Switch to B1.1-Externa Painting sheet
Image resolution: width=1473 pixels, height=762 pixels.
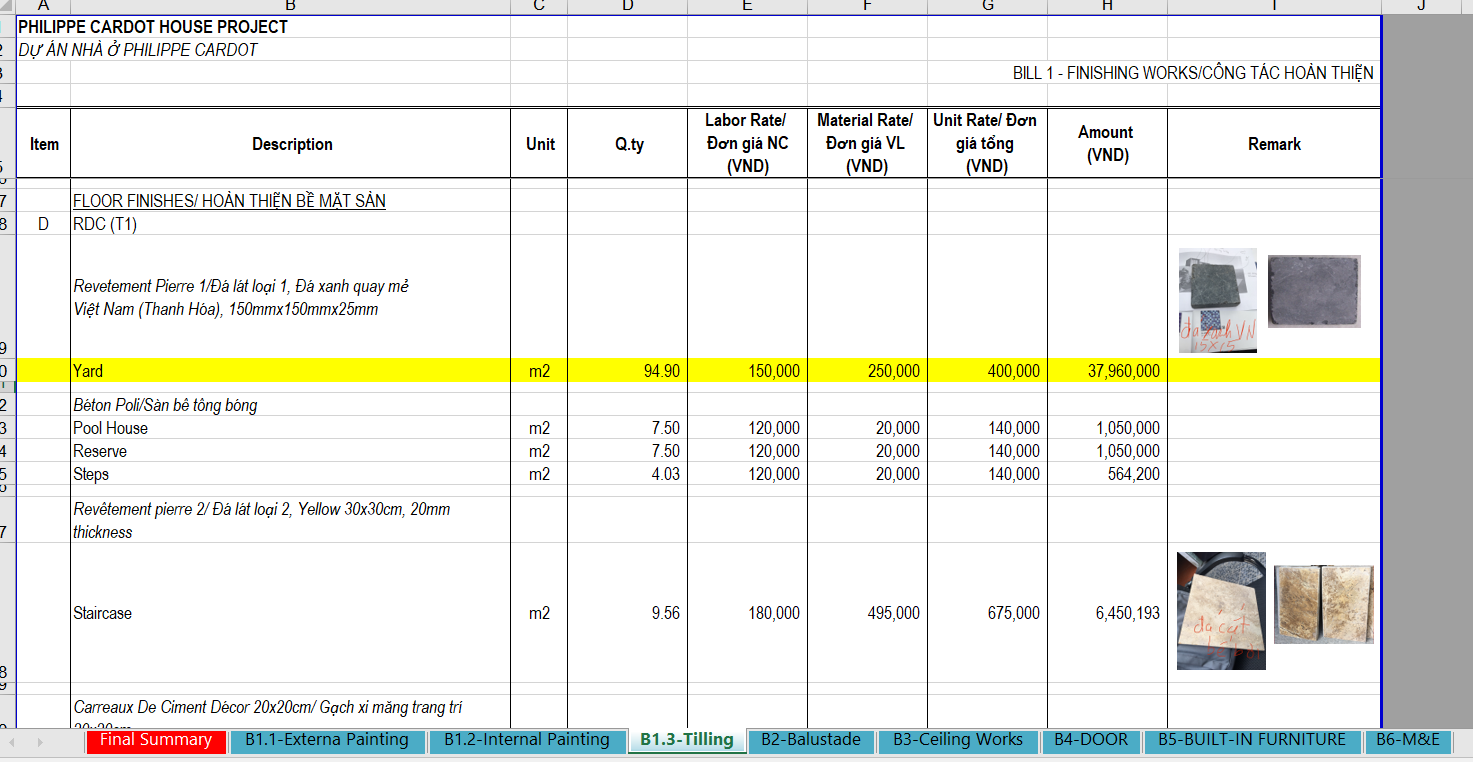[x=327, y=740]
